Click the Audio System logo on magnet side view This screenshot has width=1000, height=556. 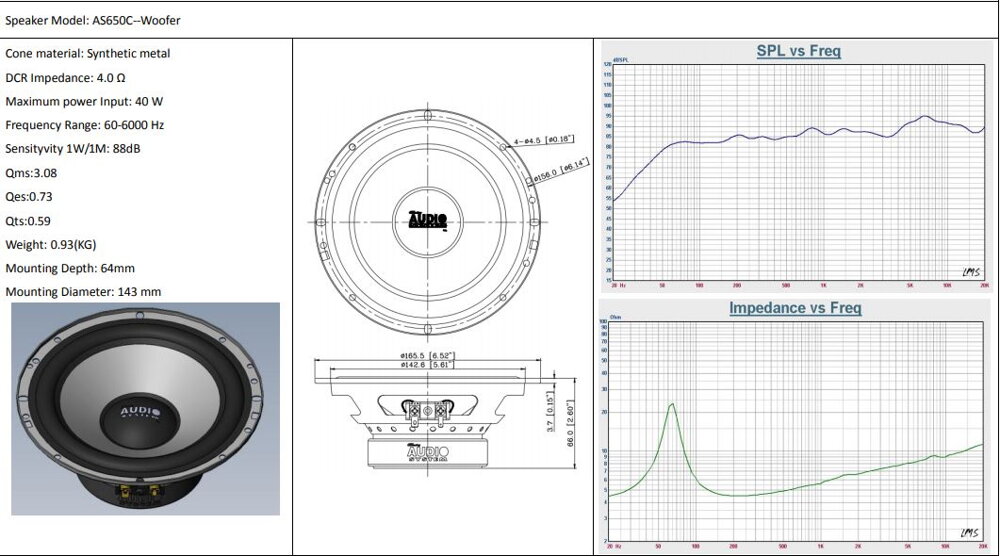click(x=427, y=453)
